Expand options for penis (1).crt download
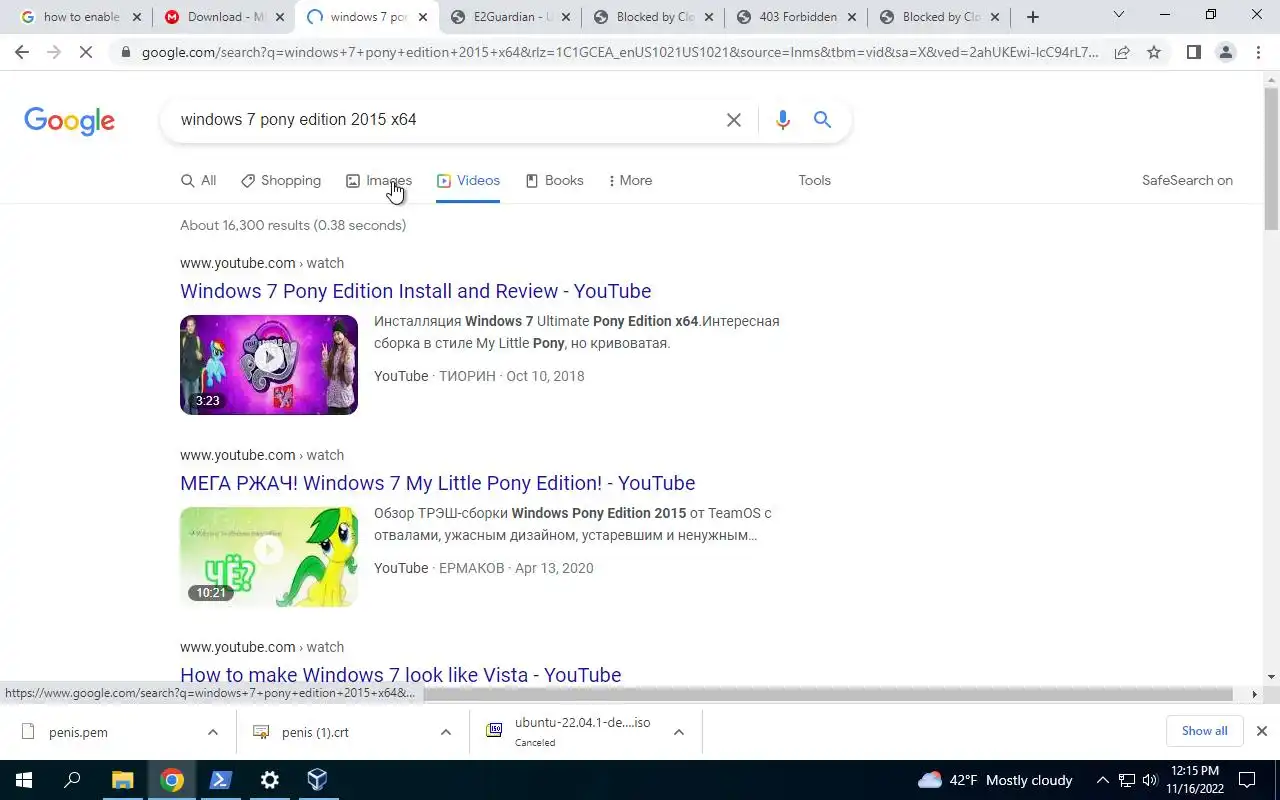The width and height of the screenshot is (1280, 800). (x=445, y=732)
